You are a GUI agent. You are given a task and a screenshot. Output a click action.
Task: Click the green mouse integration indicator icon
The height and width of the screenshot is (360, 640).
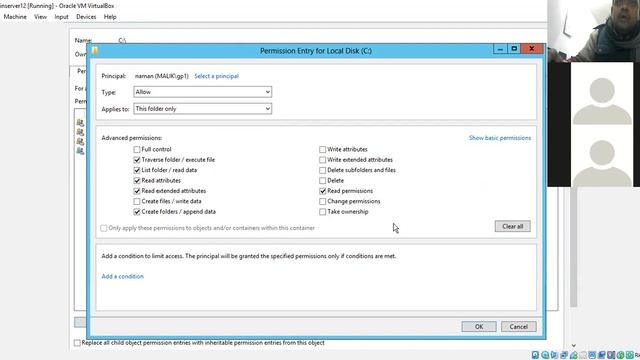click(x=620, y=355)
